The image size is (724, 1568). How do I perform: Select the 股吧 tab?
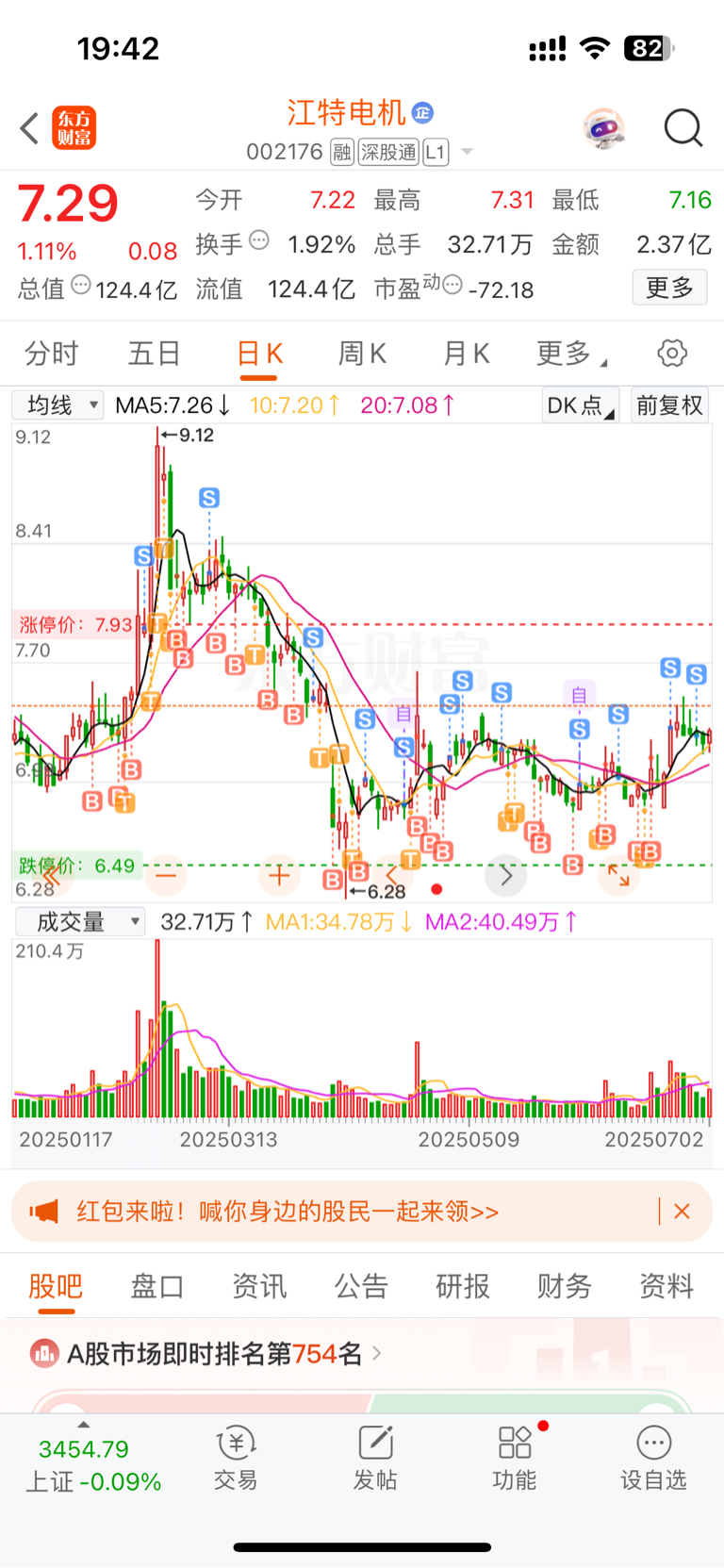56,1286
